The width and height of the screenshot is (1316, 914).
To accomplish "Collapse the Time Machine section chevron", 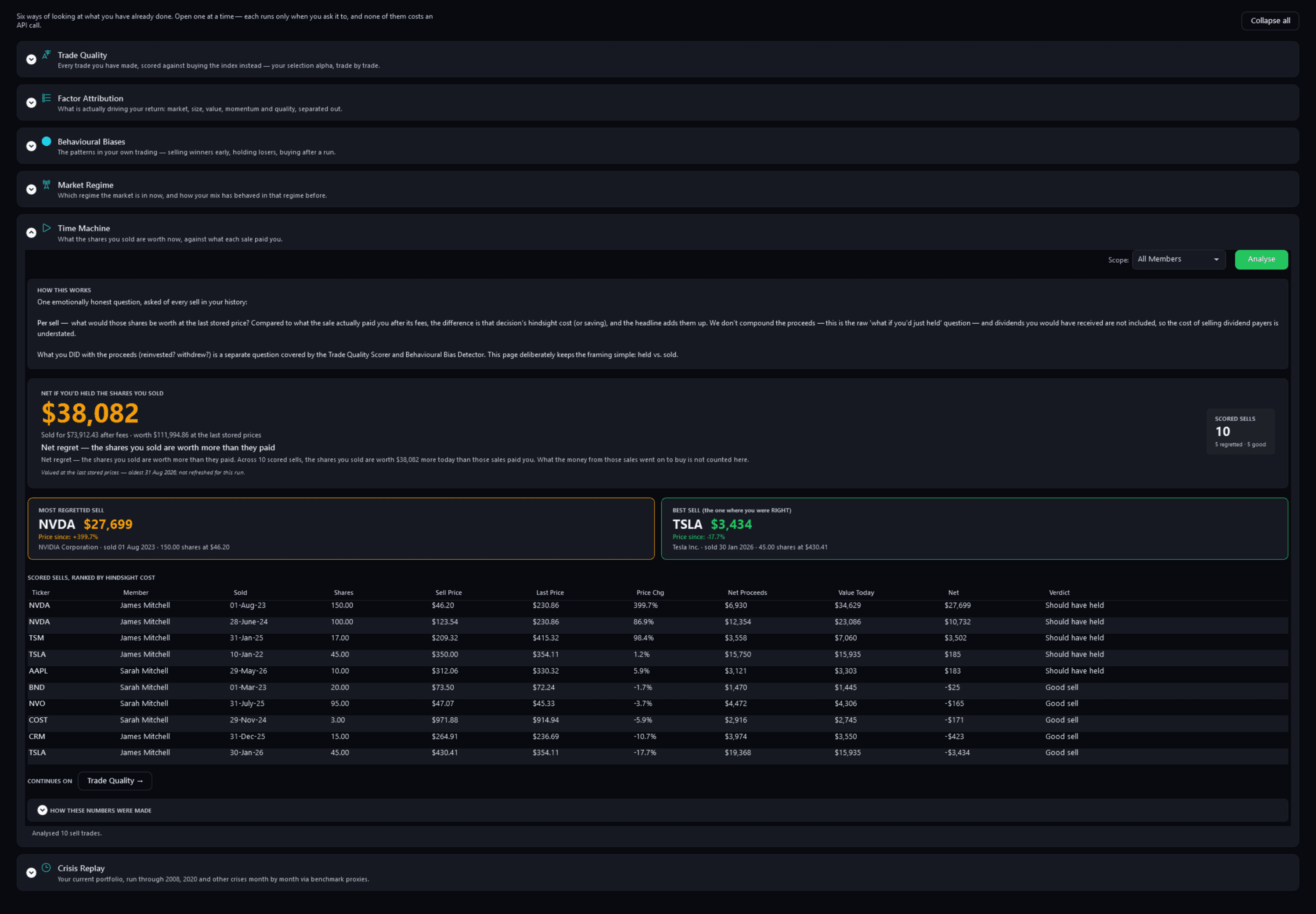I will tap(32, 232).
